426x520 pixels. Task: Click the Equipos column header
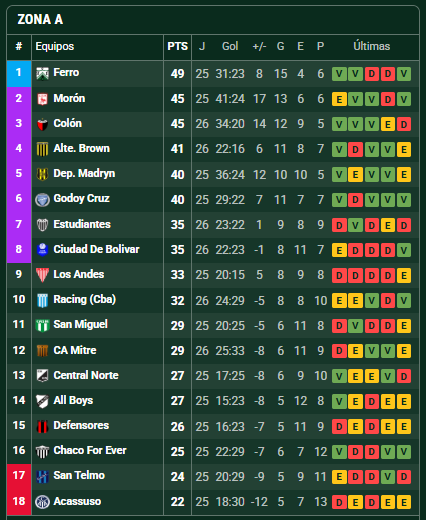pyautogui.click(x=55, y=46)
